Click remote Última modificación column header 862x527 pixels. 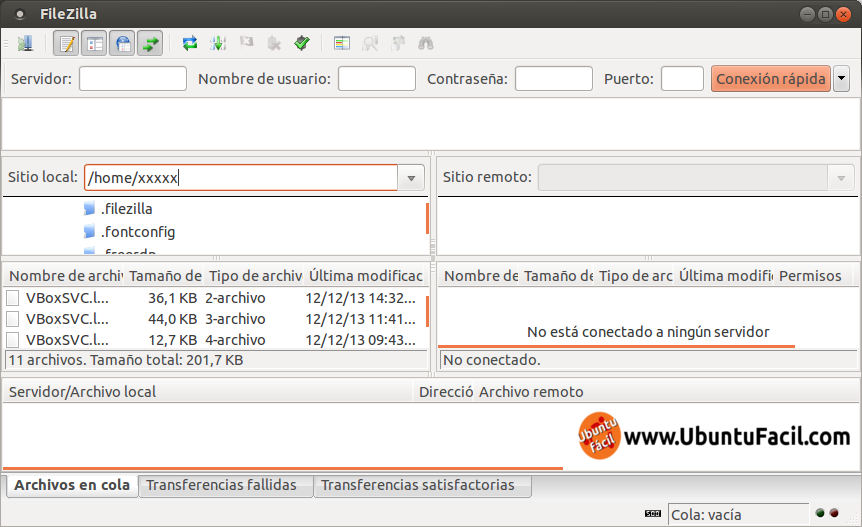pos(725,276)
